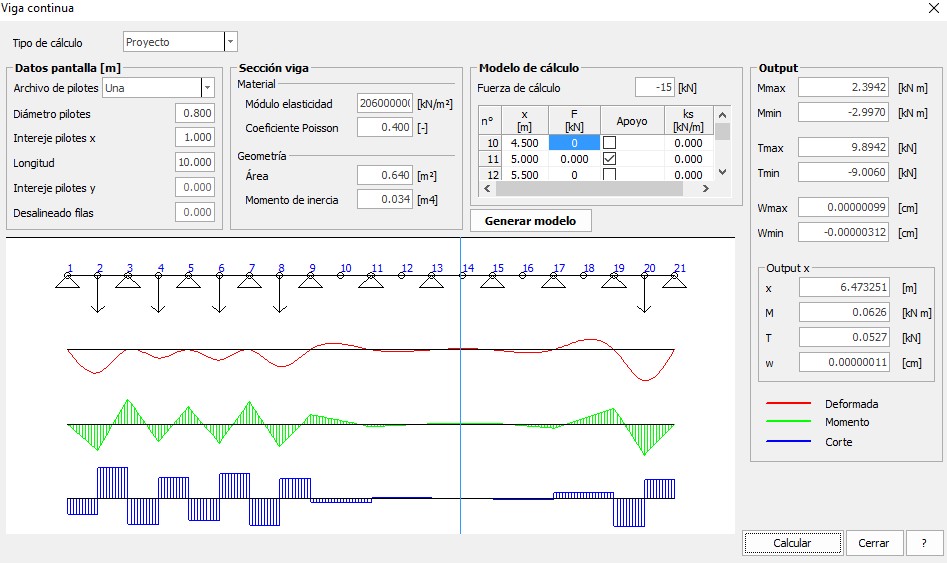The width and height of the screenshot is (947, 563).
Task: Select the F column header in table
Action: [574, 120]
